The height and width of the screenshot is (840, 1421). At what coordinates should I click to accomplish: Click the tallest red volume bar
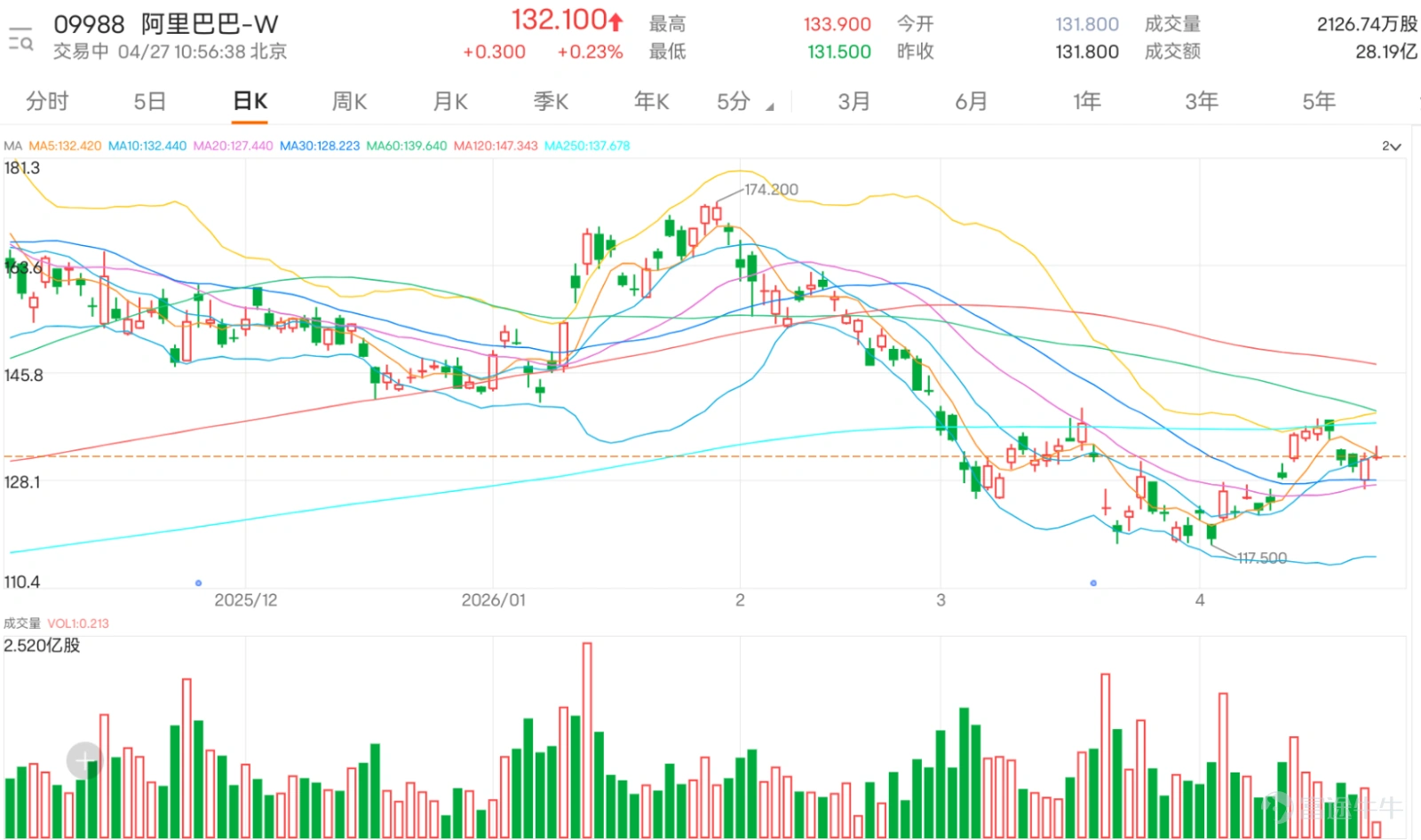coord(587,740)
